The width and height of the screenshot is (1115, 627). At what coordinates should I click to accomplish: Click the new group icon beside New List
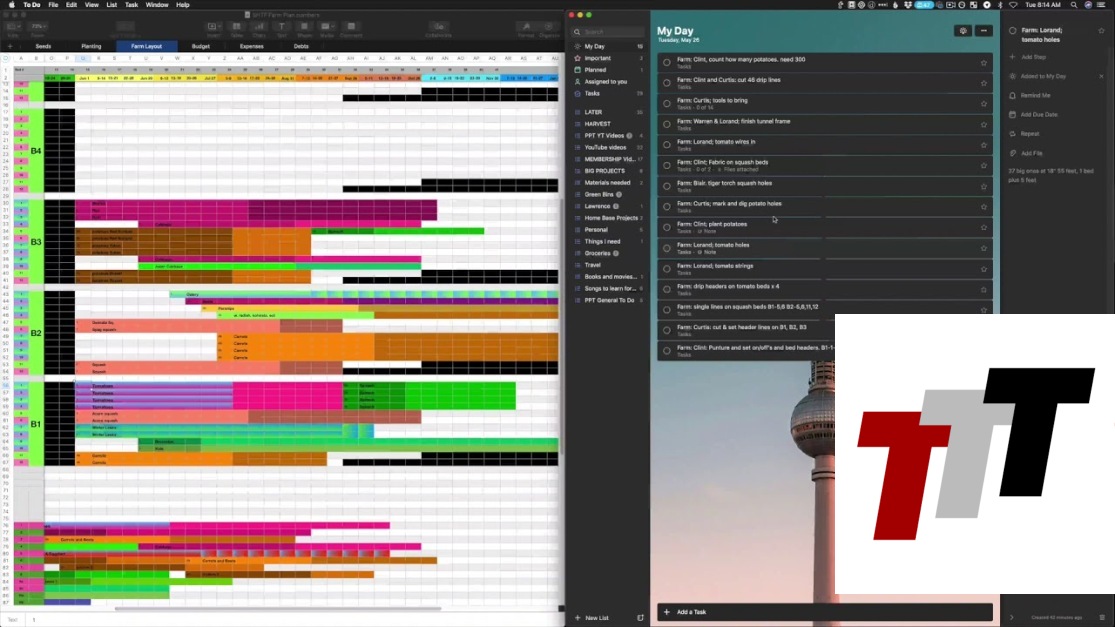coord(641,618)
